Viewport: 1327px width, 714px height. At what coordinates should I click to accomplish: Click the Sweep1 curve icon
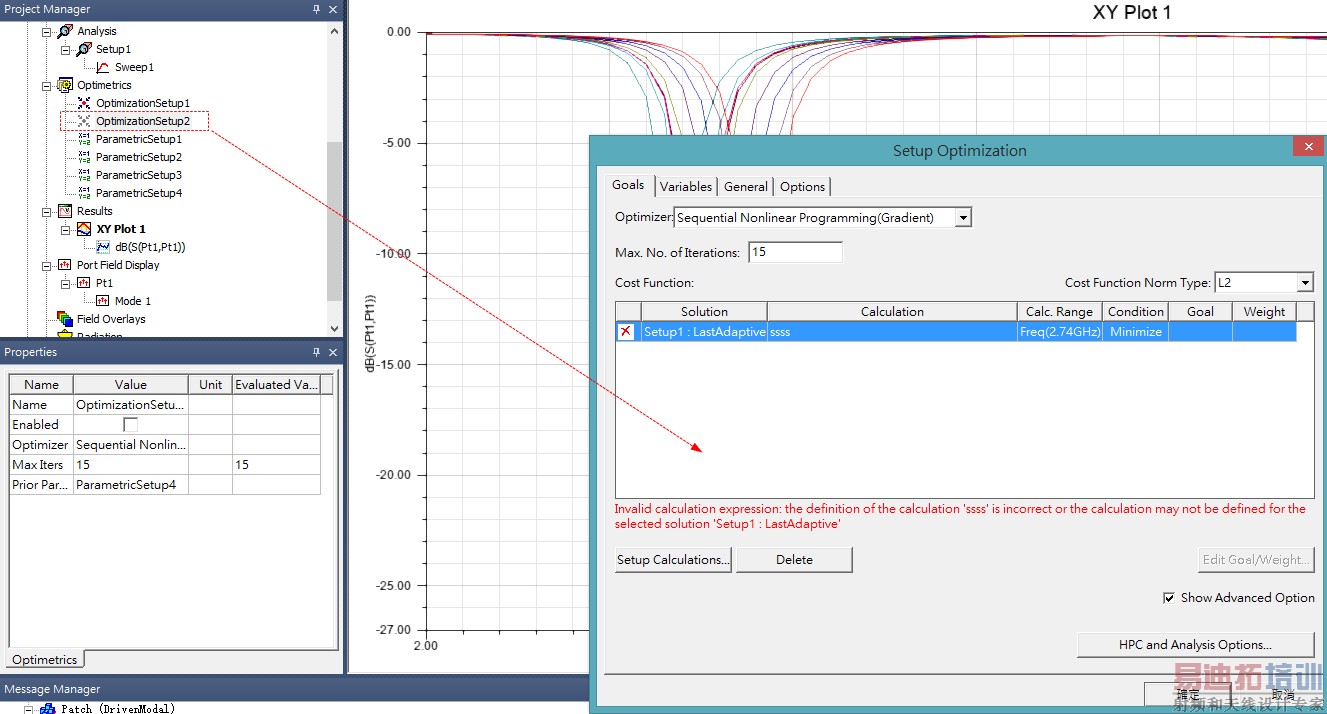point(103,67)
